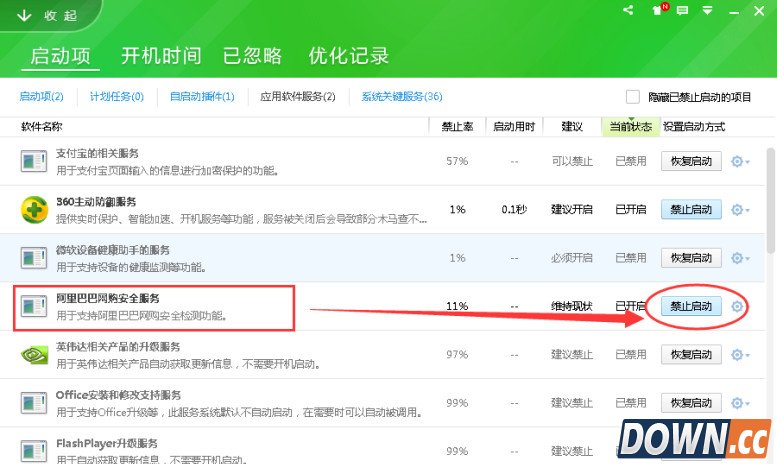The image size is (777, 464).
Task: Click 恢复启动 for 英伟达相关产品的升级服务
Action: (x=691, y=354)
